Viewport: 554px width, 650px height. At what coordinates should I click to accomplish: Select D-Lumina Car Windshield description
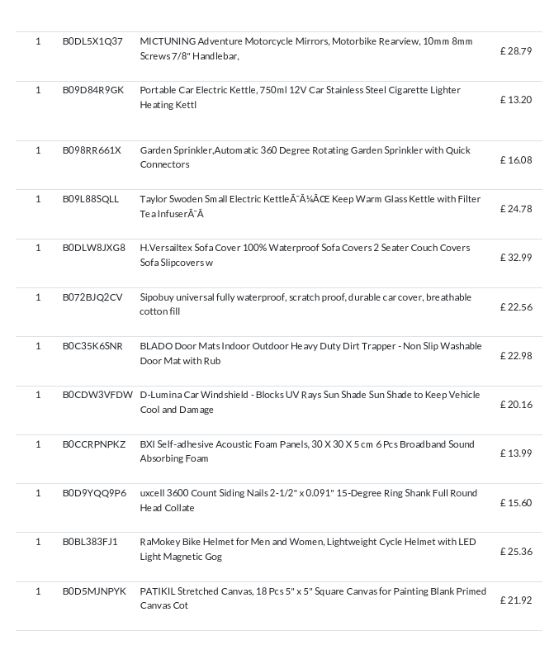tap(310, 402)
